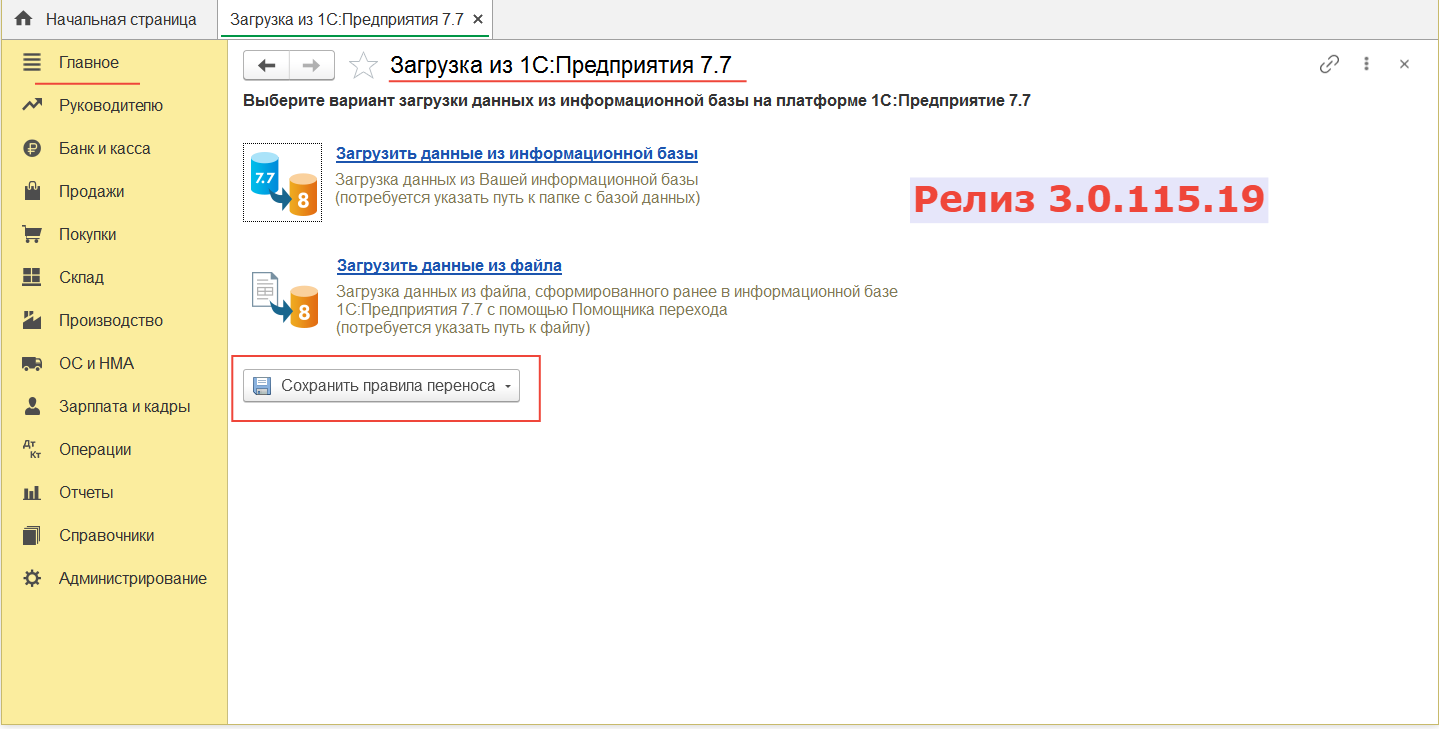
Task: Click the text потребуется указать путь к файлу
Action: [463, 328]
